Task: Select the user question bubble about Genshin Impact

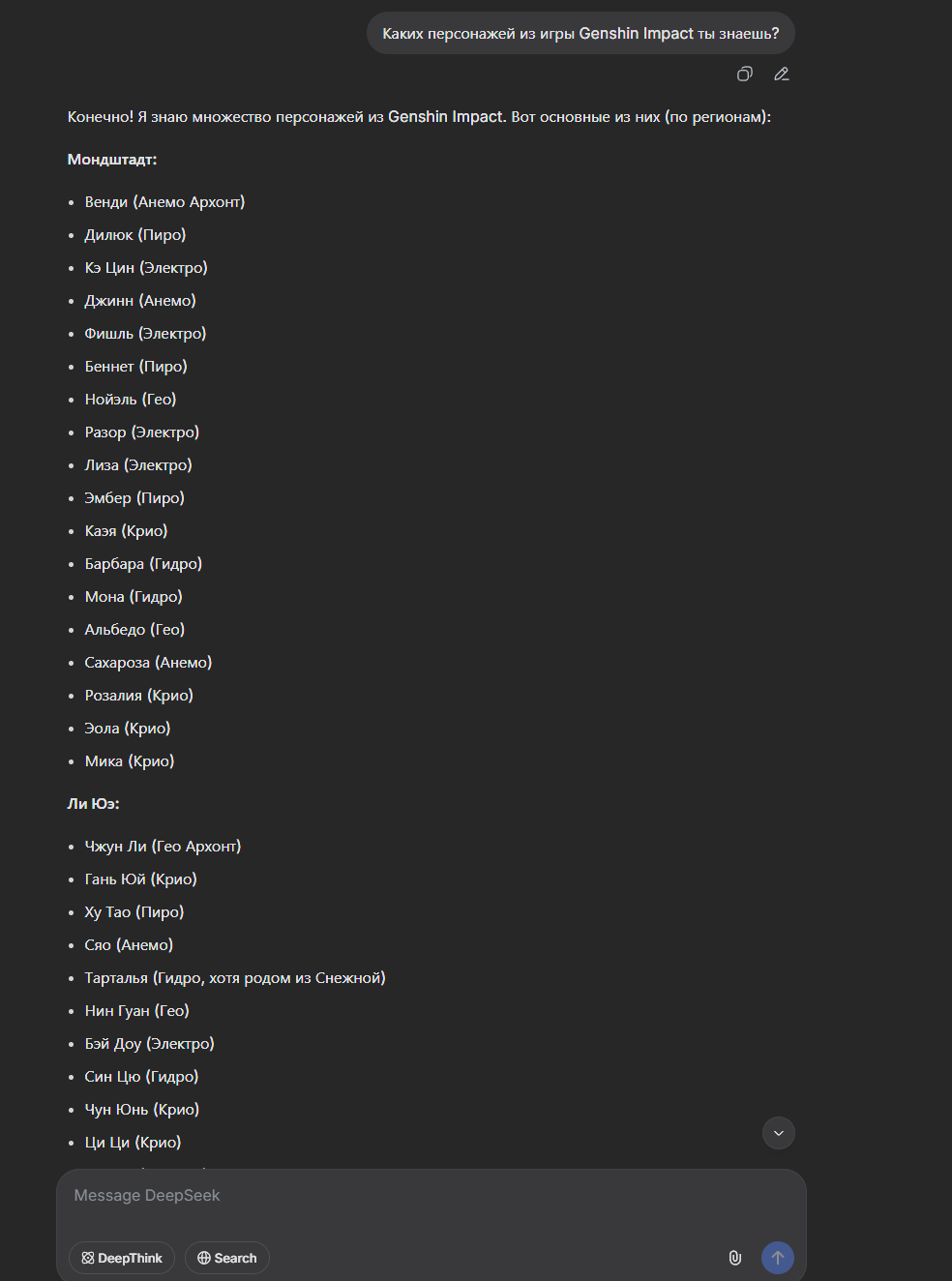Action: pos(580,33)
